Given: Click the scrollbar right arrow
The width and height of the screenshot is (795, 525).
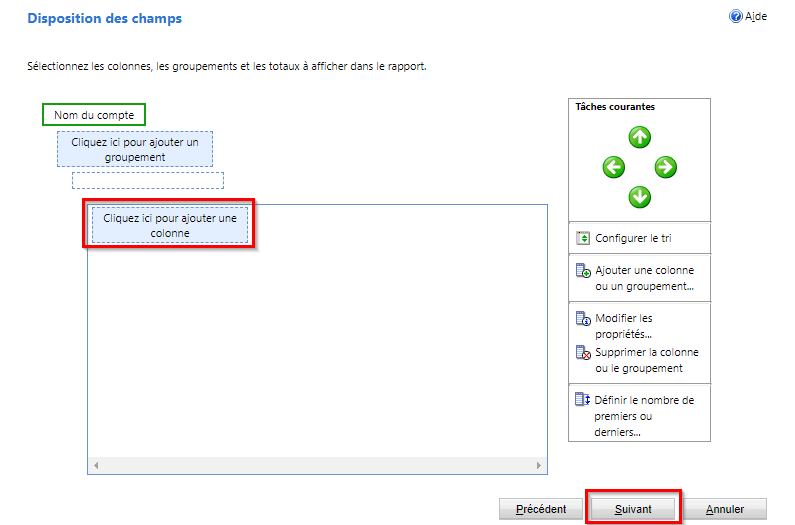Looking at the screenshot, I should 538,465.
